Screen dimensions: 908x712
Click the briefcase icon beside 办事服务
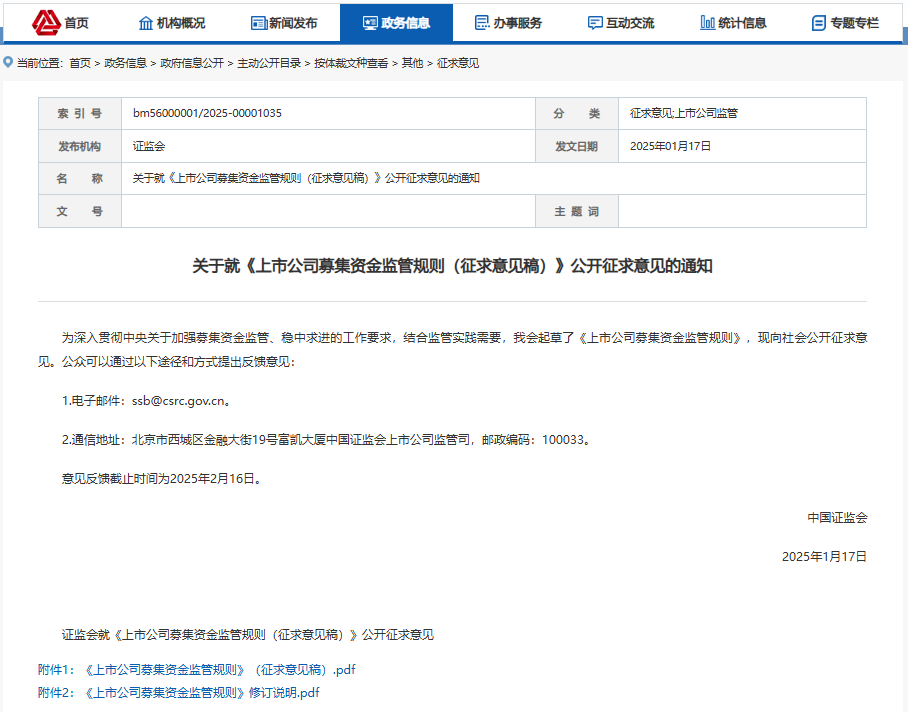coord(484,20)
